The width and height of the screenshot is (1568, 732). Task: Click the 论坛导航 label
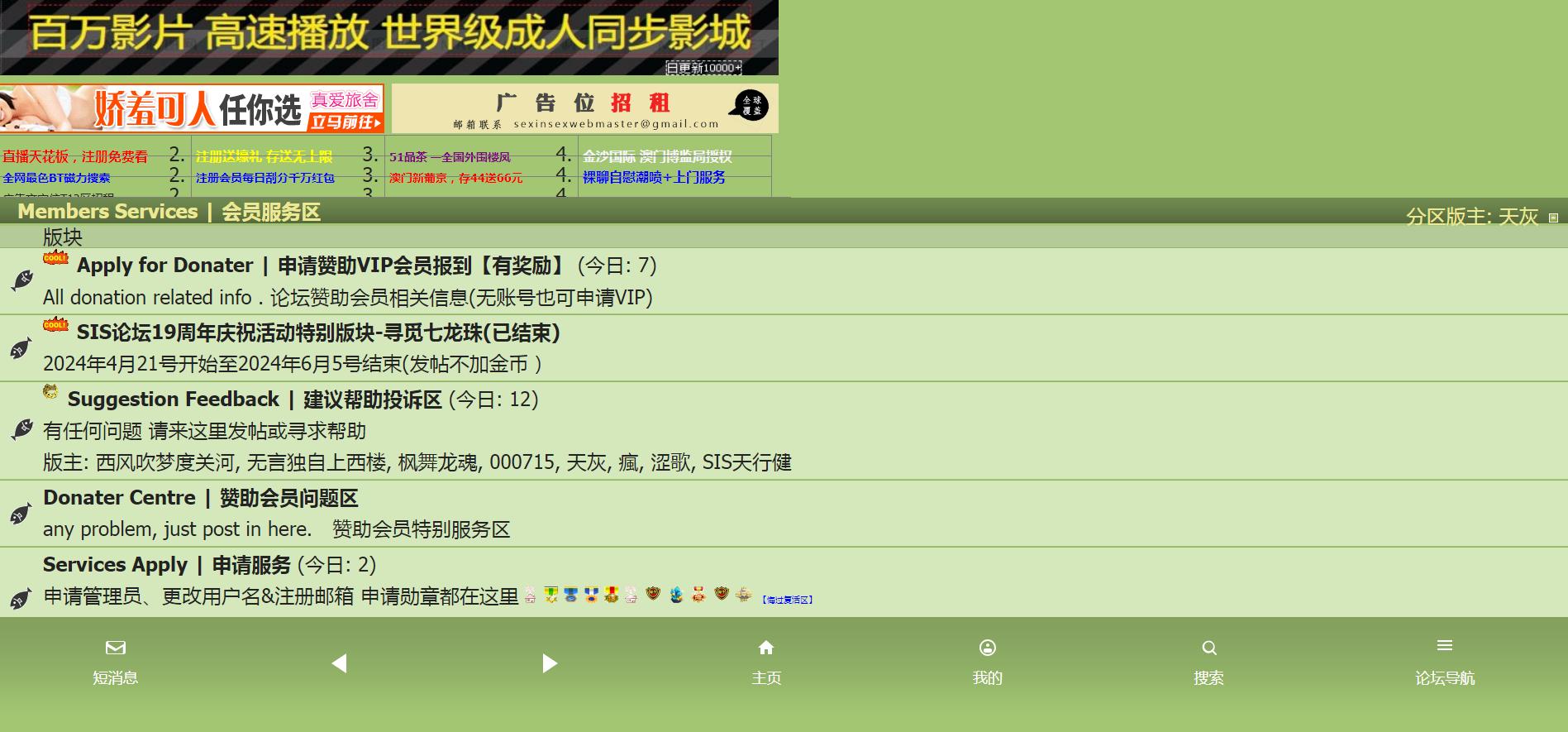pyautogui.click(x=1445, y=678)
